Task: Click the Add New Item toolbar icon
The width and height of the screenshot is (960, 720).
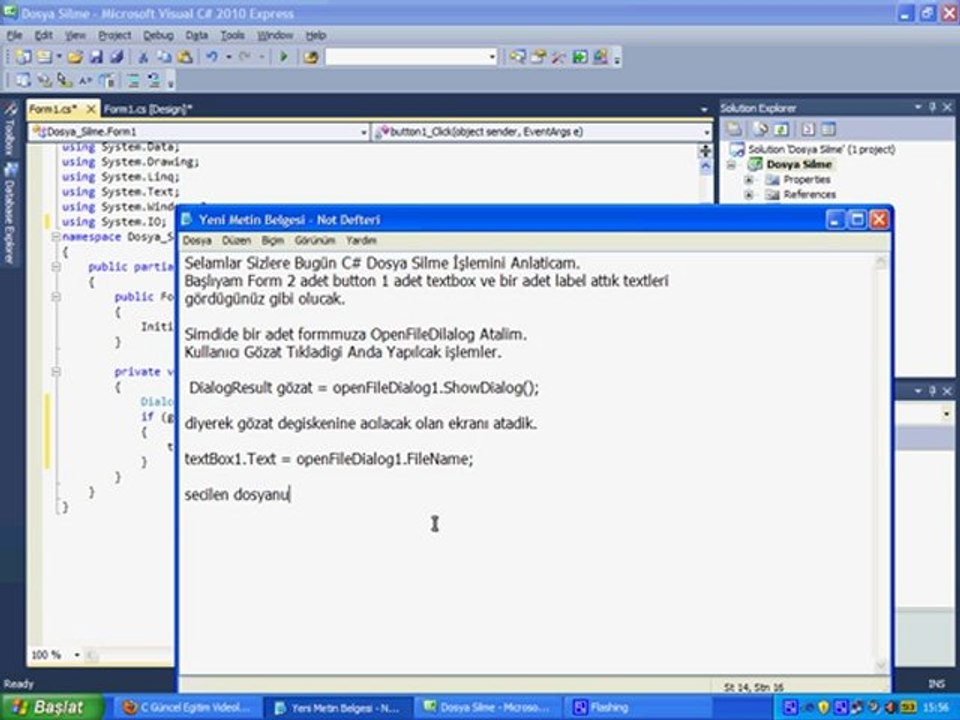Action: coord(44,57)
